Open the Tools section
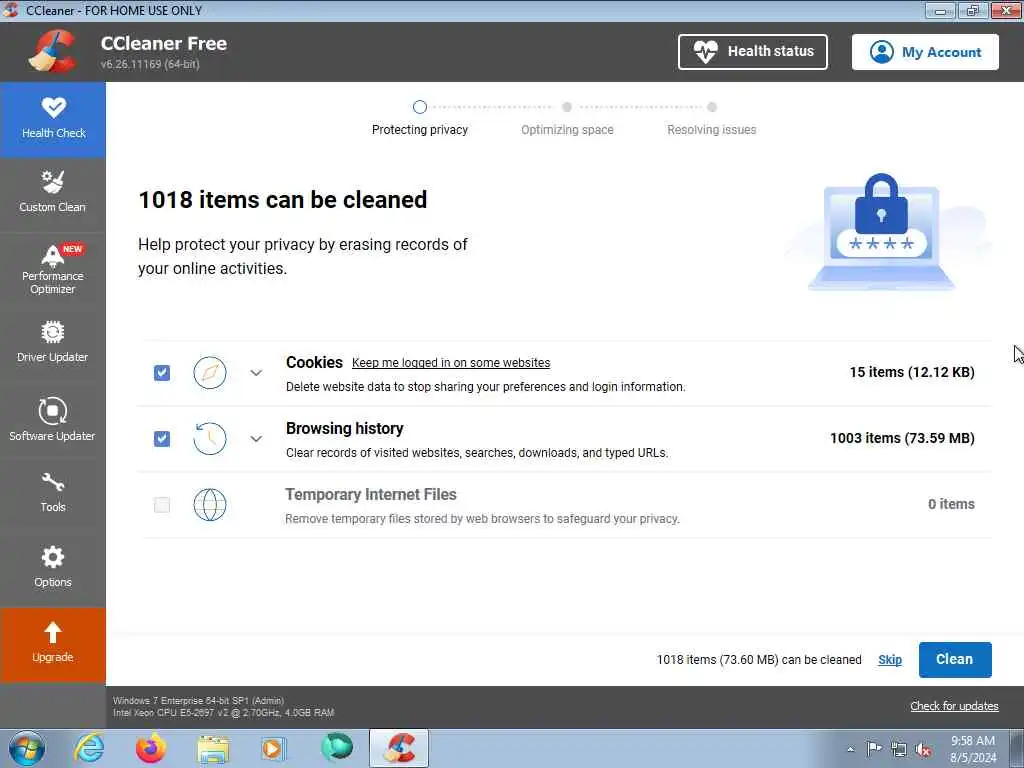1024x768 pixels. pyautogui.click(x=53, y=492)
